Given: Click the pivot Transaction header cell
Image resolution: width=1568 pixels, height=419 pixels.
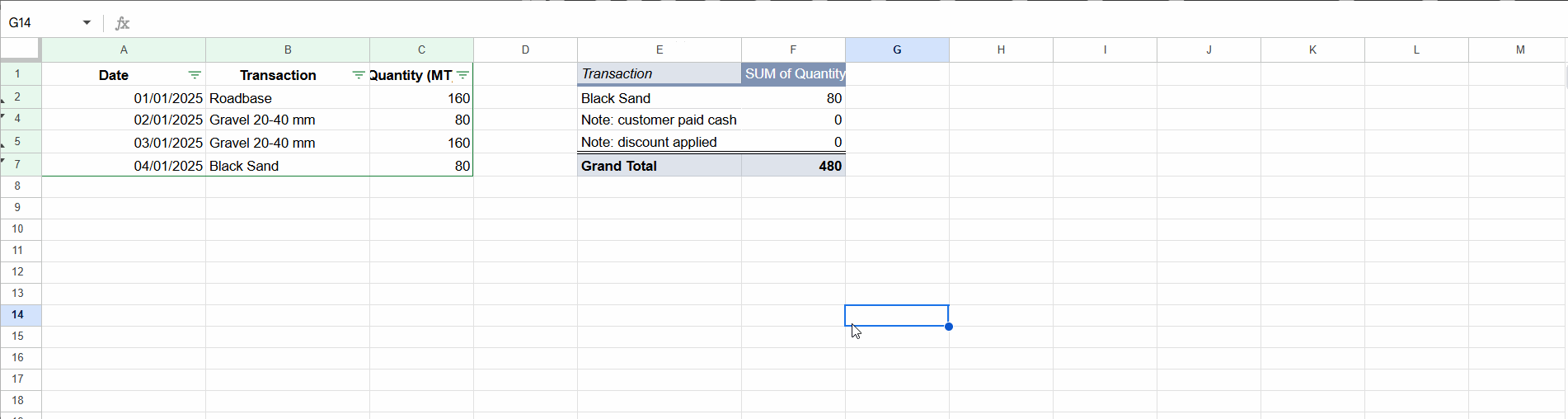Looking at the screenshot, I should (659, 73).
